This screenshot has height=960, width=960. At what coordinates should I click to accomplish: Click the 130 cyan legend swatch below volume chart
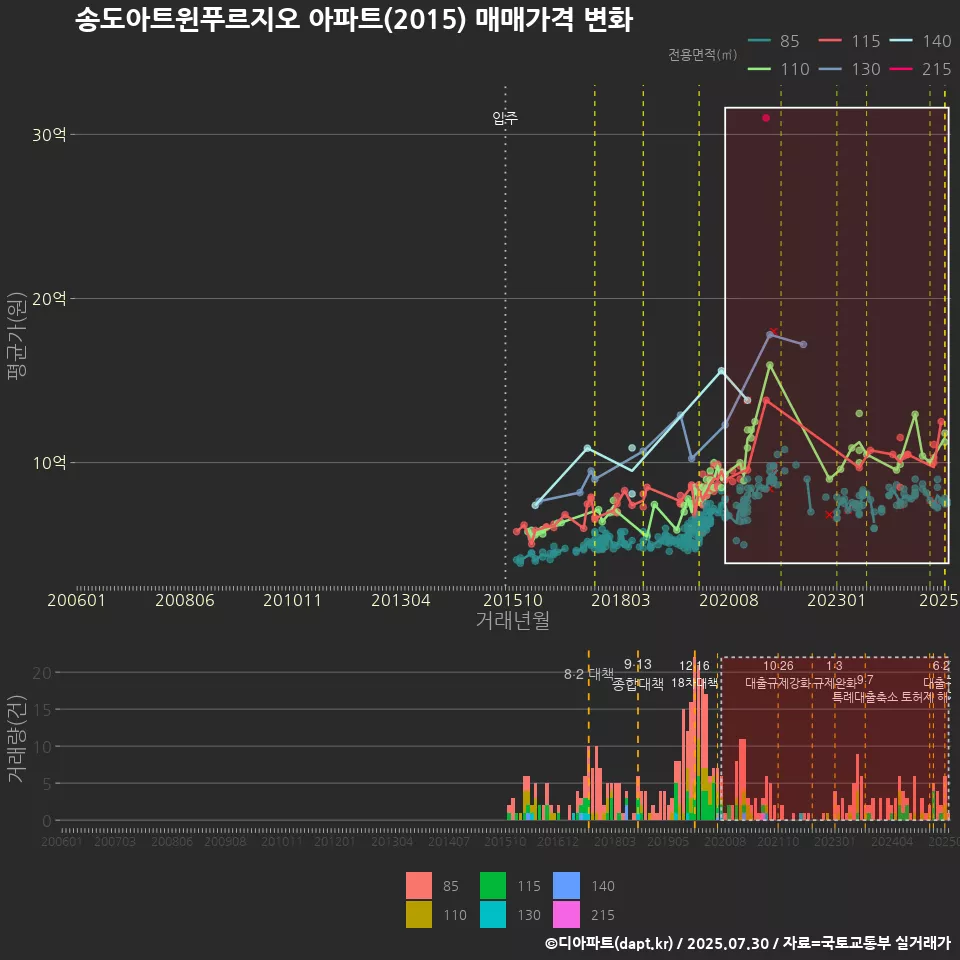click(x=493, y=915)
